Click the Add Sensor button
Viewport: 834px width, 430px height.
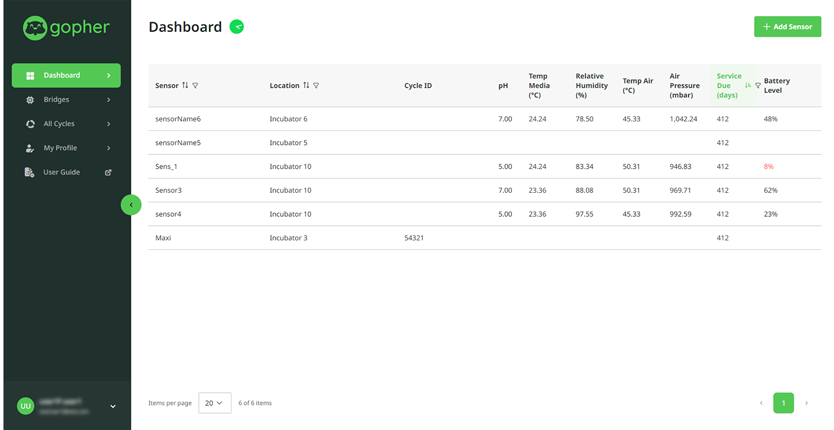(787, 27)
